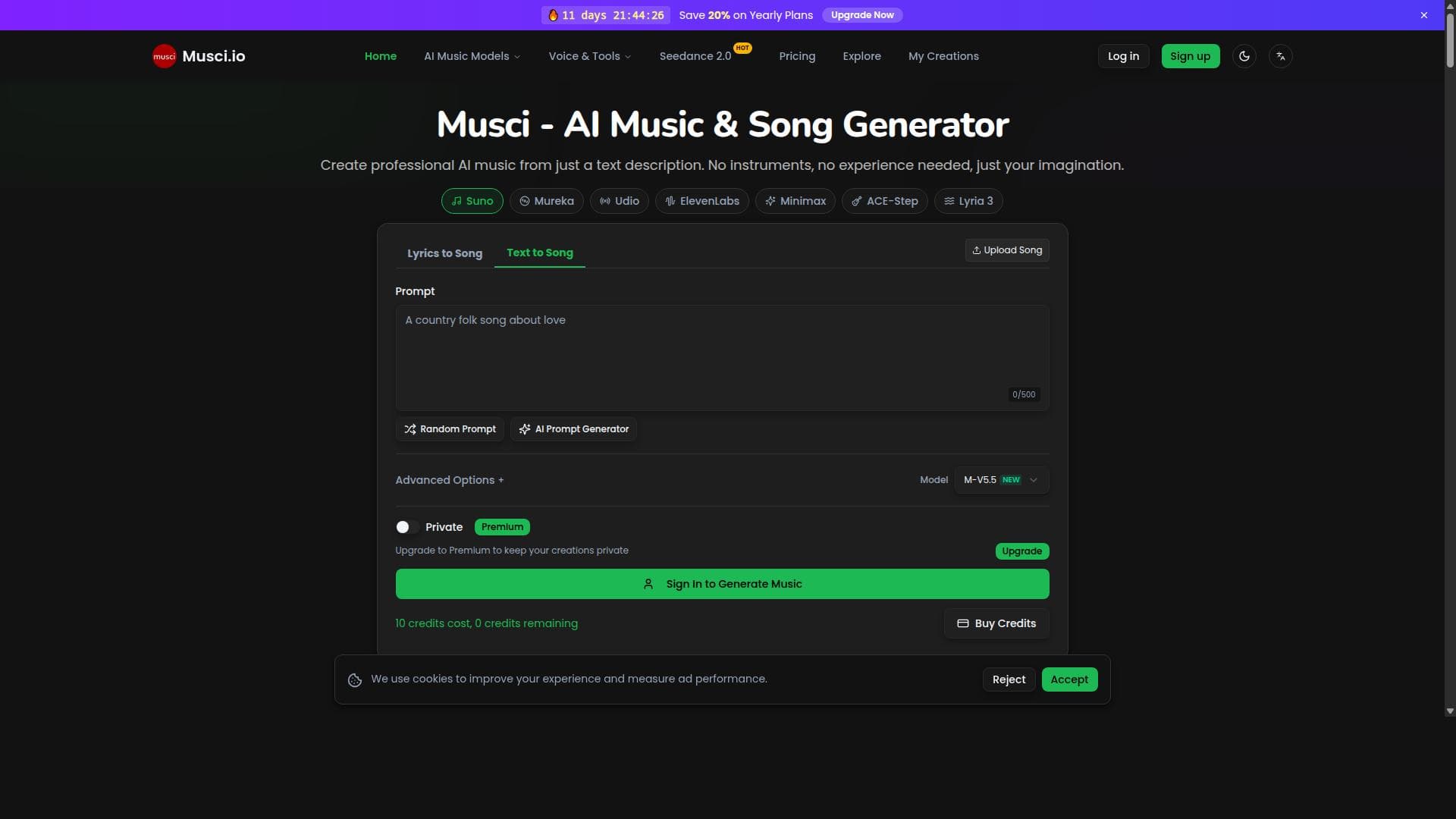The image size is (1456, 819).
Task: Close the top promotional banner
Action: click(1423, 15)
